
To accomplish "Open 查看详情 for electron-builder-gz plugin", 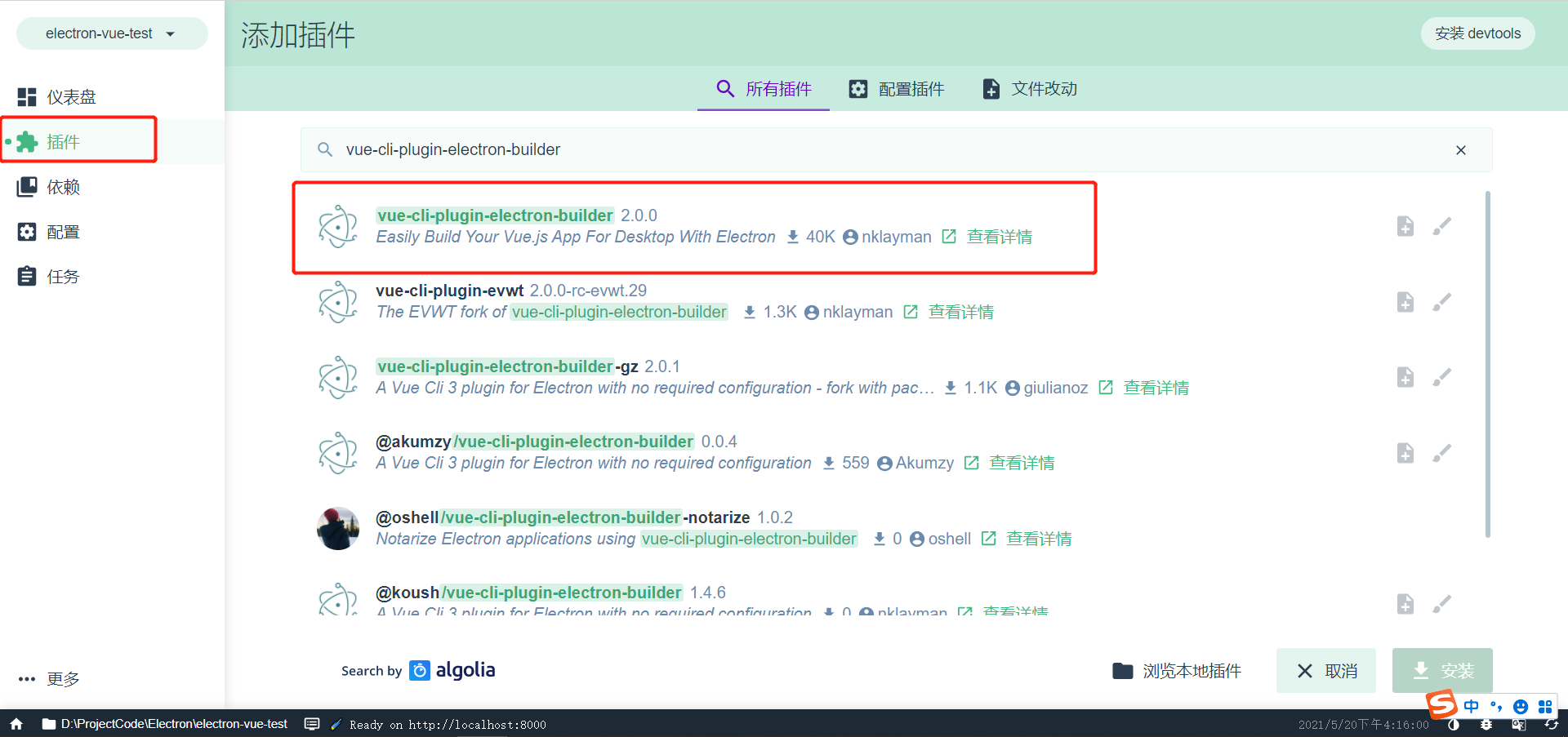I will (x=1156, y=388).
